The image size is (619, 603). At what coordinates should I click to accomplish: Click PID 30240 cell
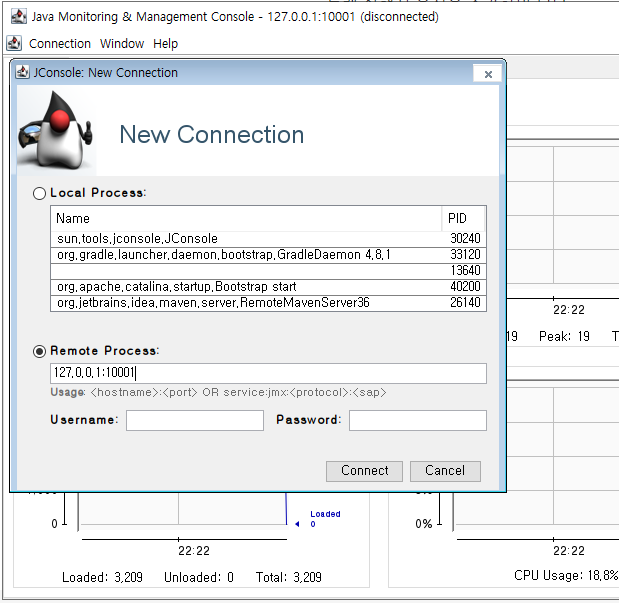(x=465, y=239)
